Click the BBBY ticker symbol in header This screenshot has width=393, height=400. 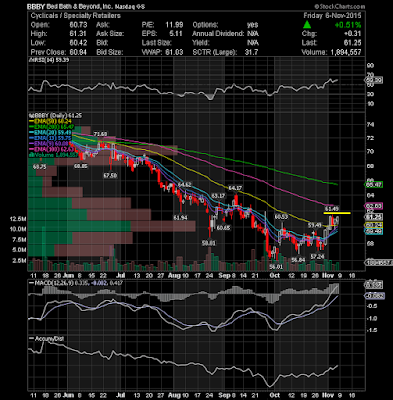tap(36, 7)
